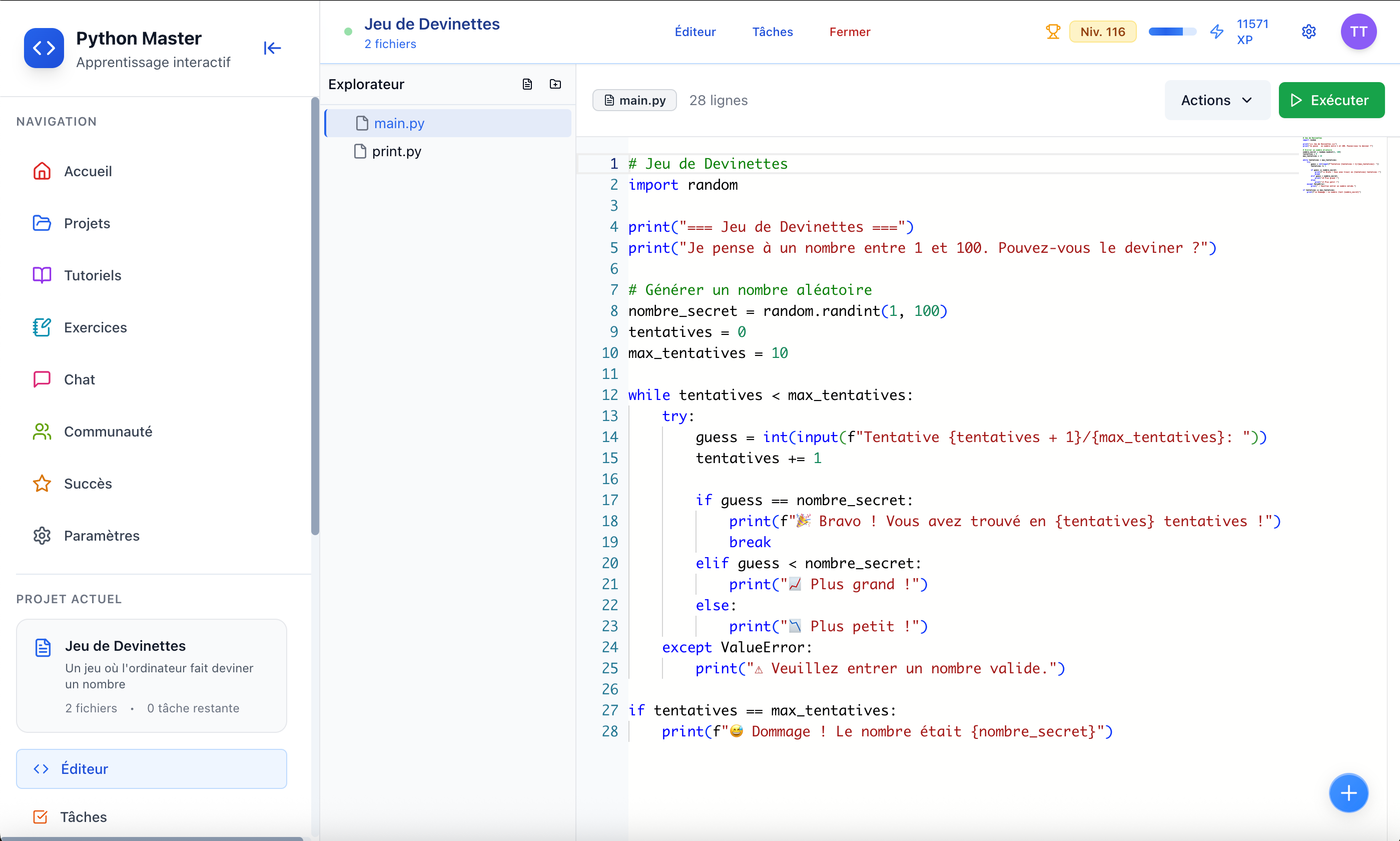Click the Jeu de Devinettes project card
This screenshot has height=841, width=1400.
point(151,675)
